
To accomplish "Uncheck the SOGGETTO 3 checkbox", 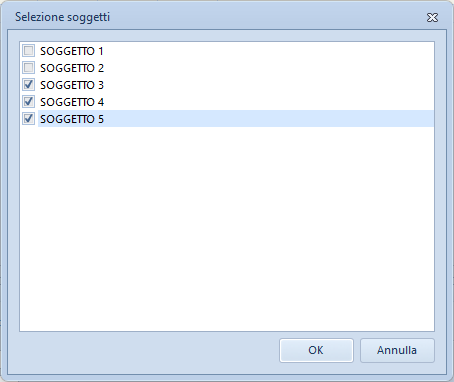I will pyautogui.click(x=28, y=85).
